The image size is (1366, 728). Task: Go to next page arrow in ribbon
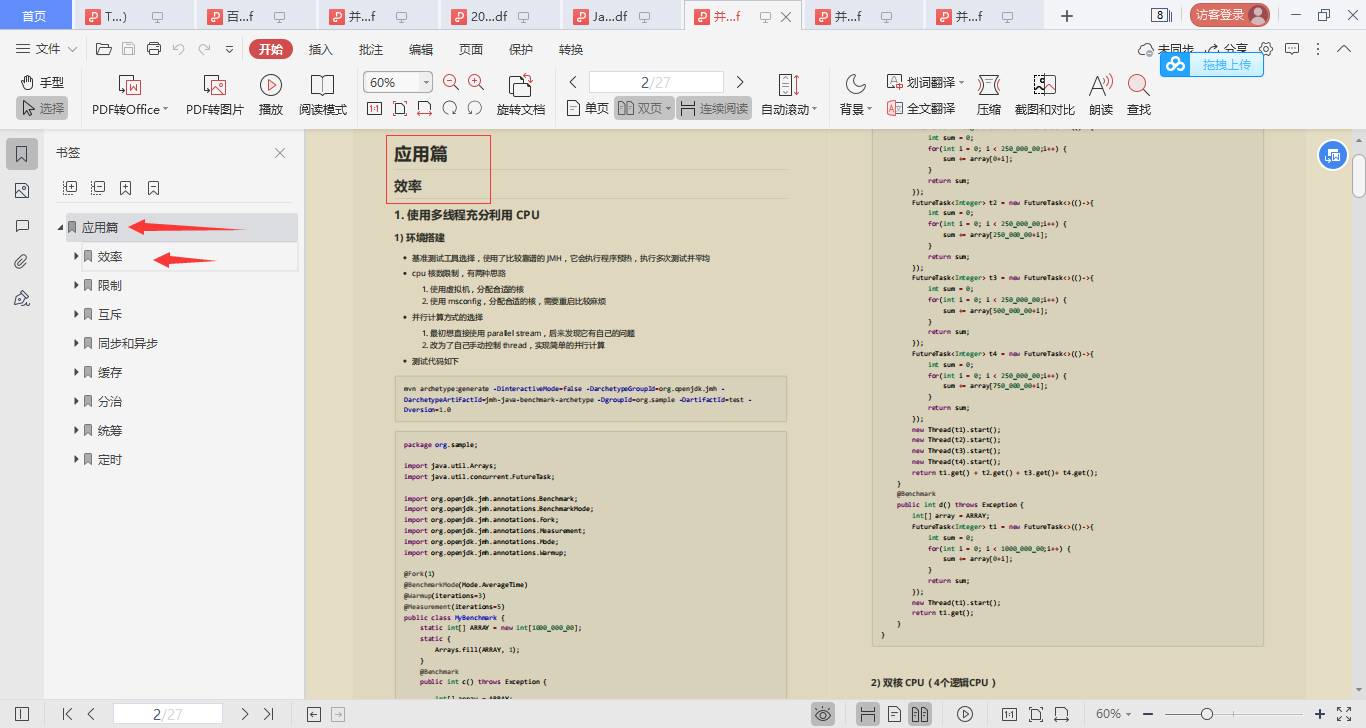740,82
